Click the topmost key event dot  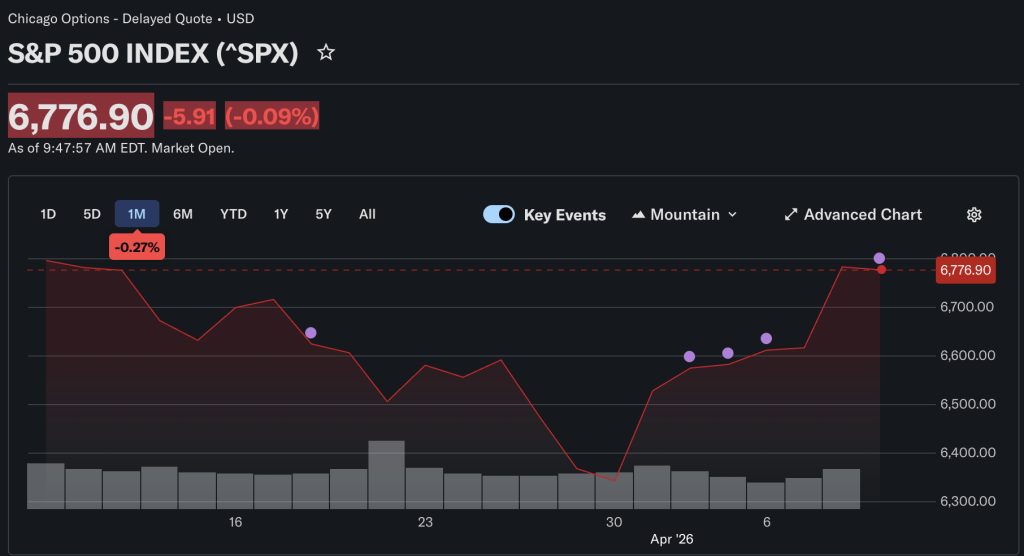coord(879,258)
